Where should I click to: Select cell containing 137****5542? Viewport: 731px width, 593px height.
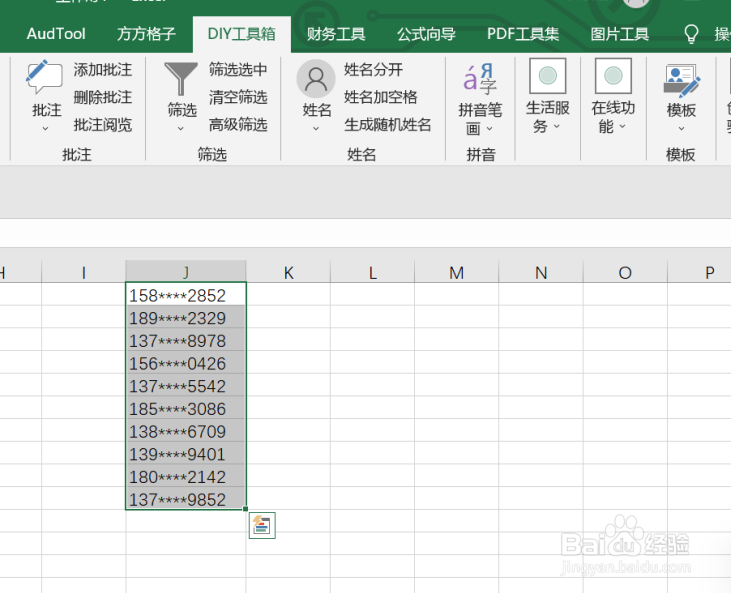(186, 386)
